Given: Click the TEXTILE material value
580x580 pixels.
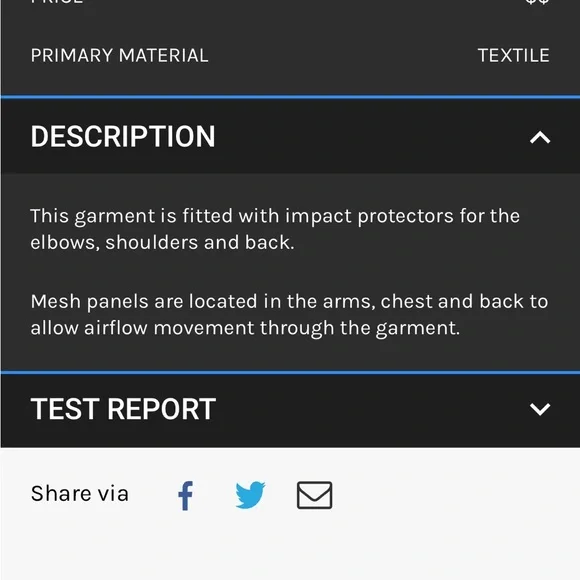Looking at the screenshot, I should coord(513,56).
